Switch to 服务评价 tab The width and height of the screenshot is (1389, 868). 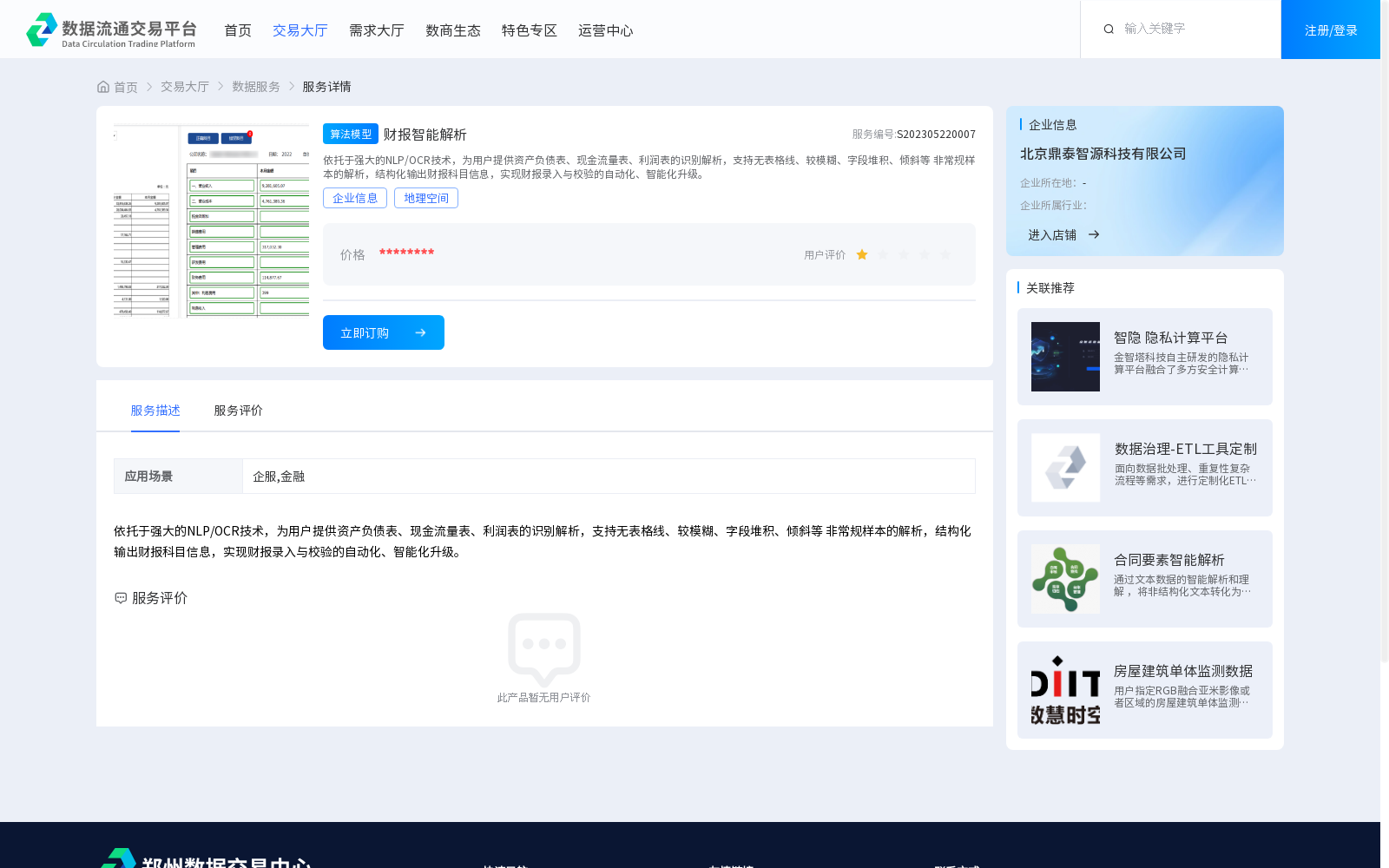[x=239, y=411]
